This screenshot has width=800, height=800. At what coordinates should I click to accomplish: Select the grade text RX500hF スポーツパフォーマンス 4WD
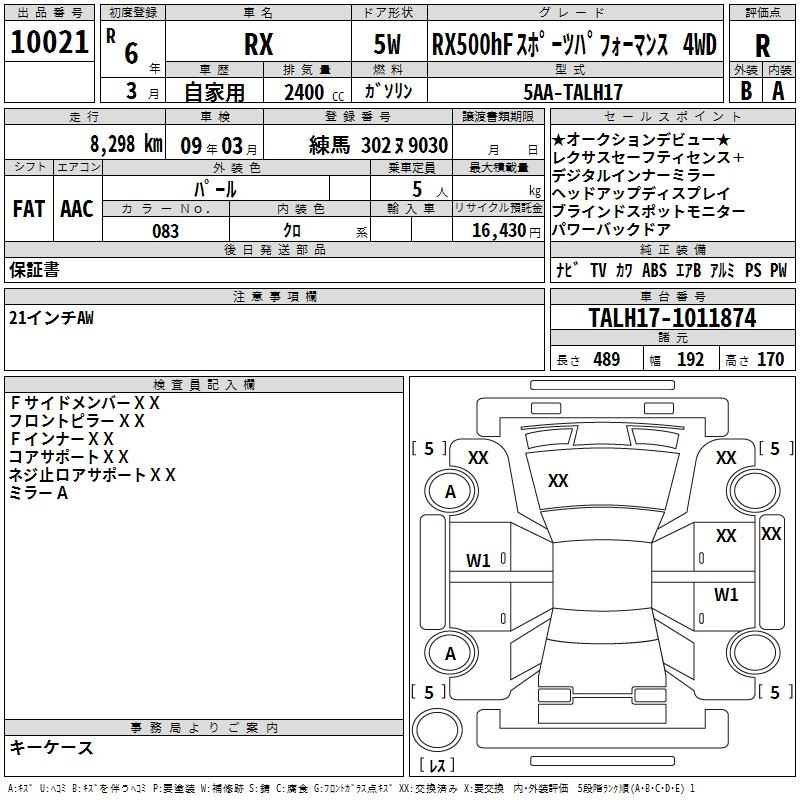pyautogui.click(x=574, y=44)
